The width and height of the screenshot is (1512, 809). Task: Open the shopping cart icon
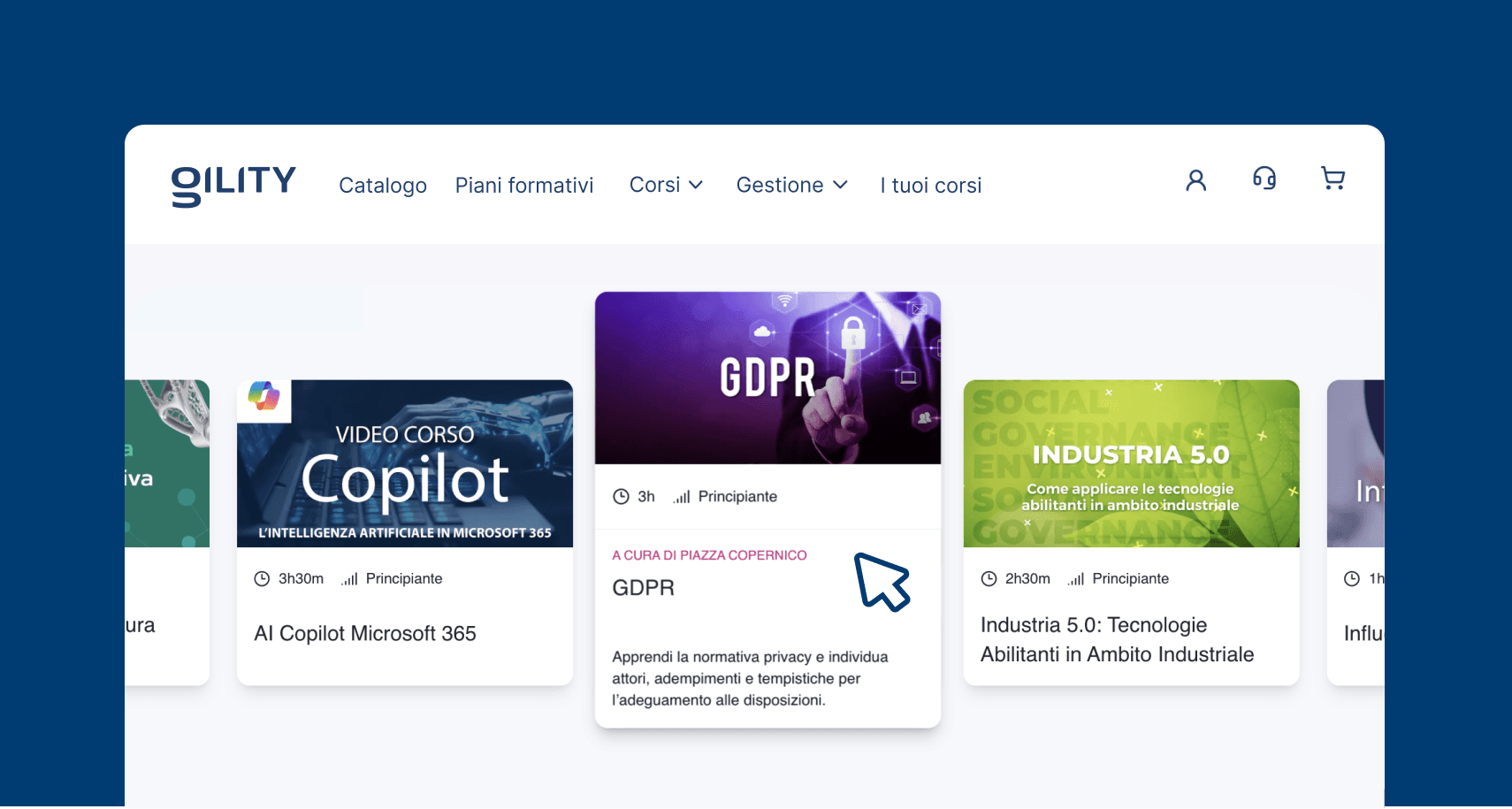1333,179
